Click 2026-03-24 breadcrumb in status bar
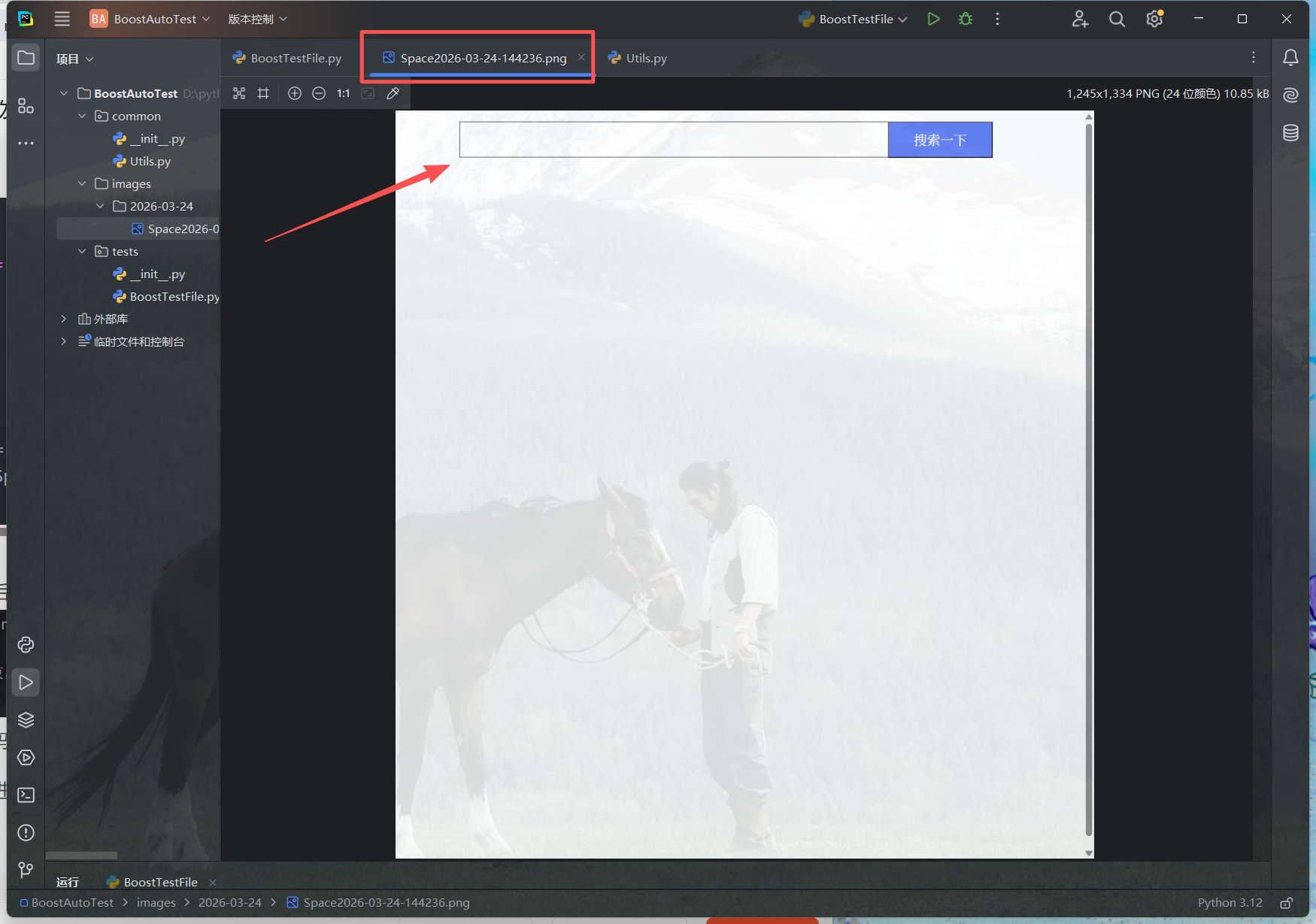Screen dimensions: 1316x924 coord(230,903)
